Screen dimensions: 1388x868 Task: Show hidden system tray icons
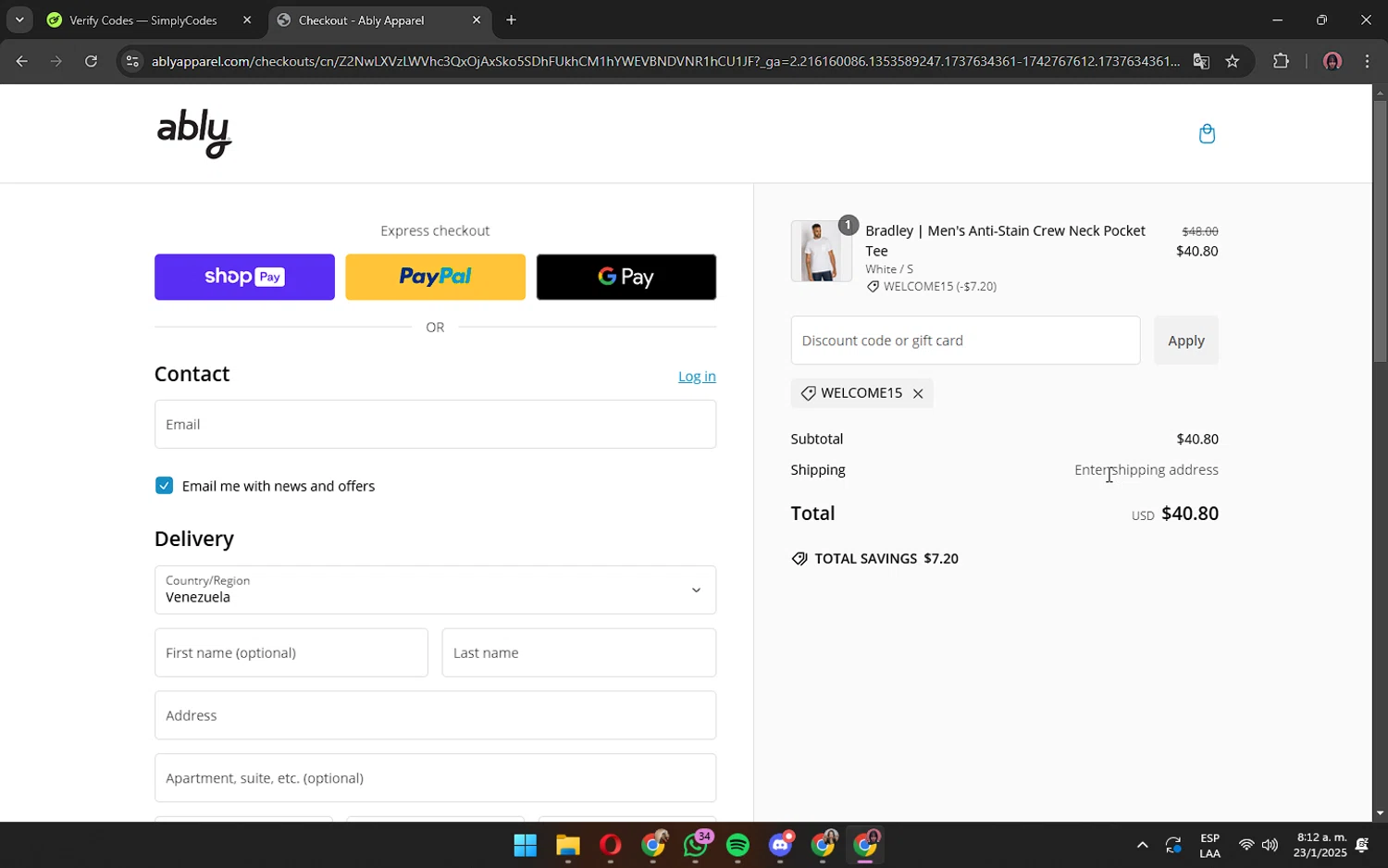[1142, 845]
